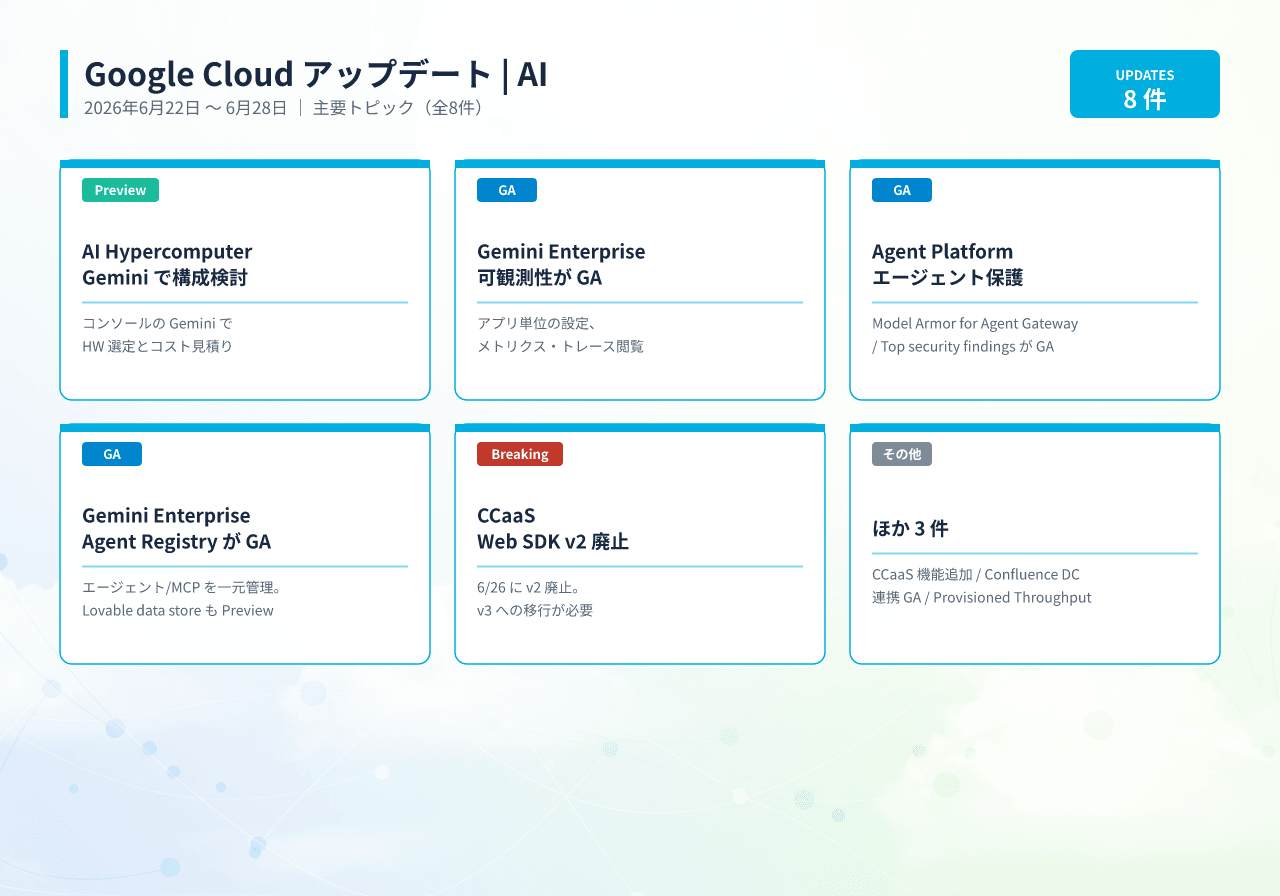
Task: Click the gray その他 badge
Action: click(x=902, y=454)
